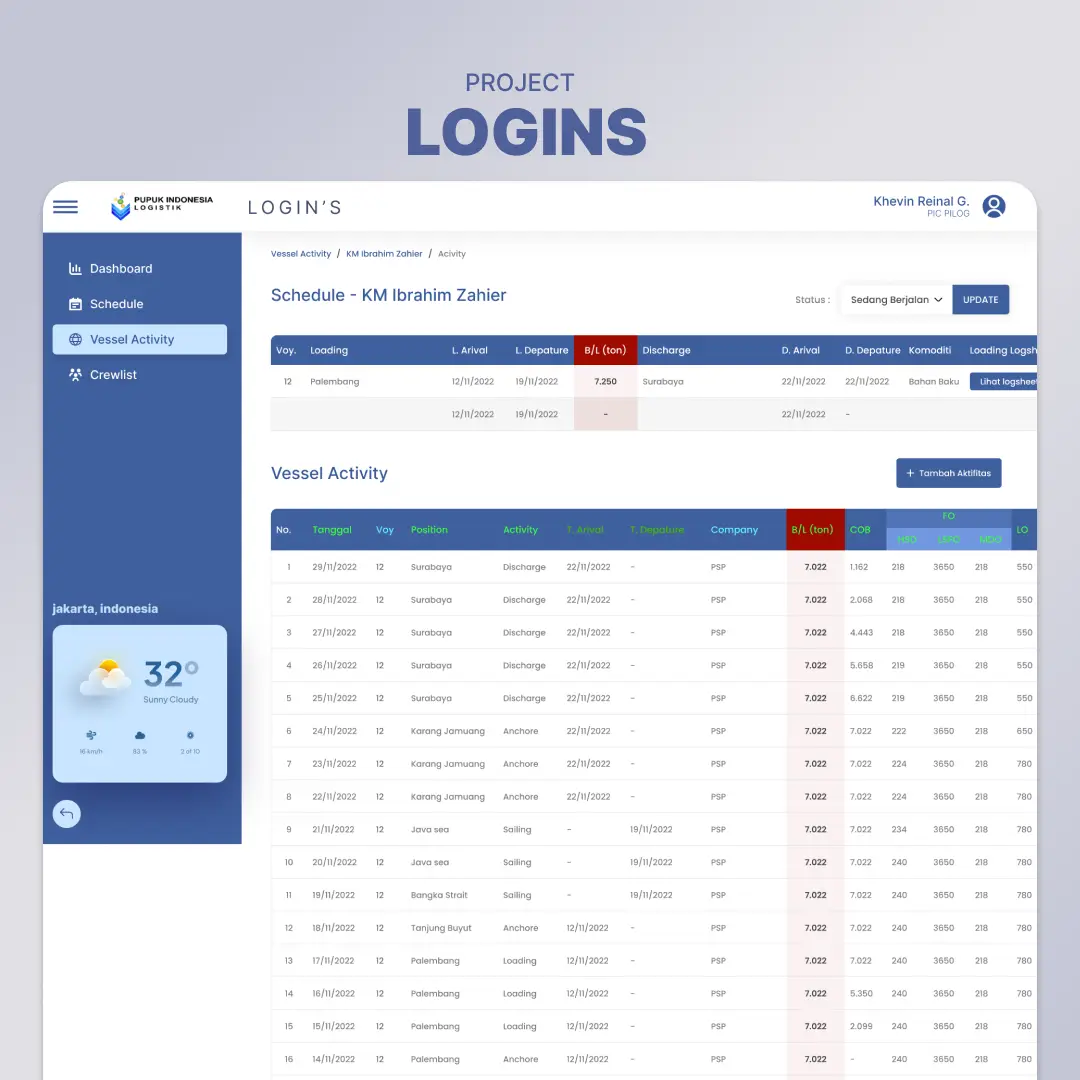This screenshot has width=1080, height=1080.
Task: Click the KM Ibrahim Zahier breadcrumb link
Action: click(384, 254)
